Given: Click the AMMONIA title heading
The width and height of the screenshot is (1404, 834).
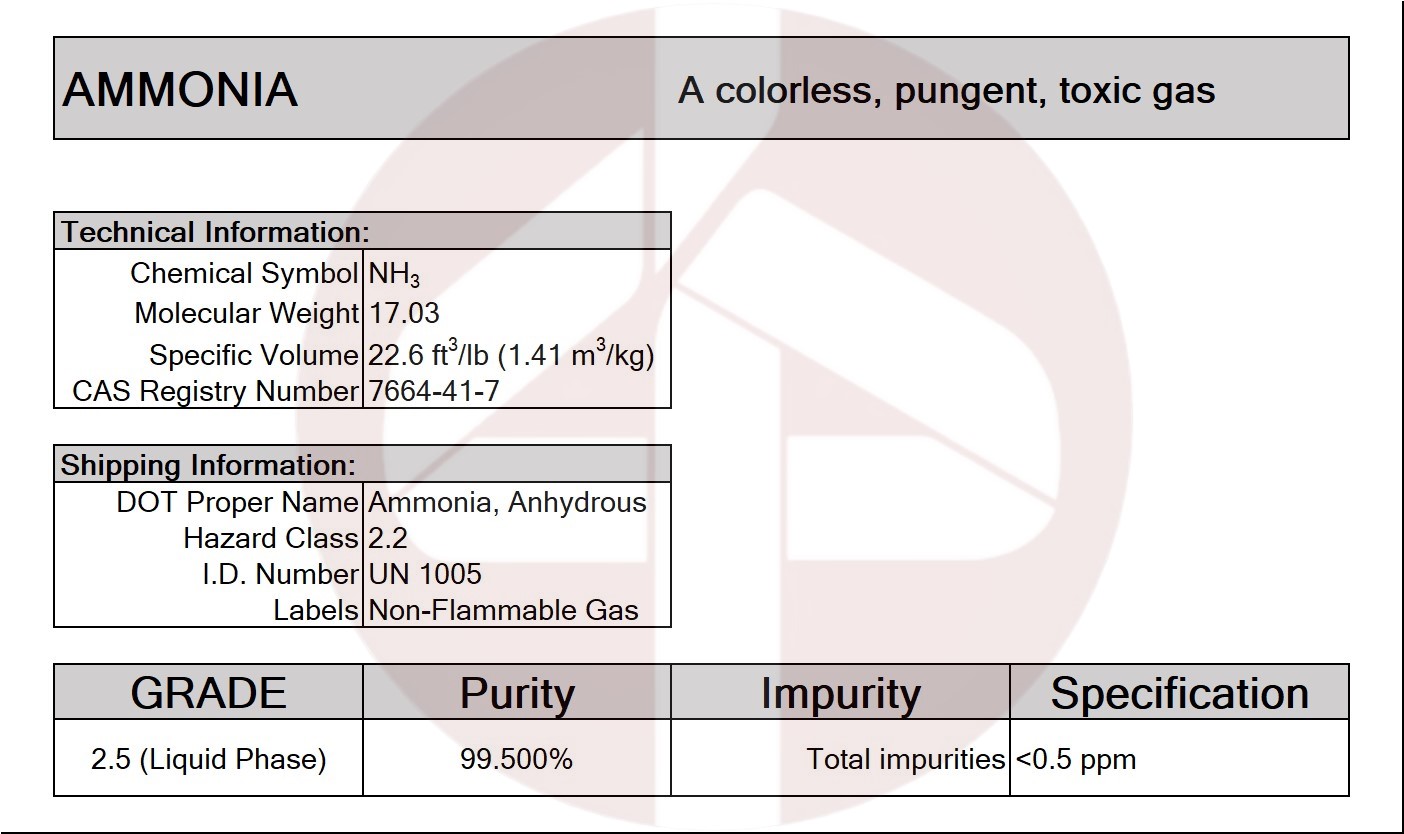Looking at the screenshot, I should click(x=180, y=90).
